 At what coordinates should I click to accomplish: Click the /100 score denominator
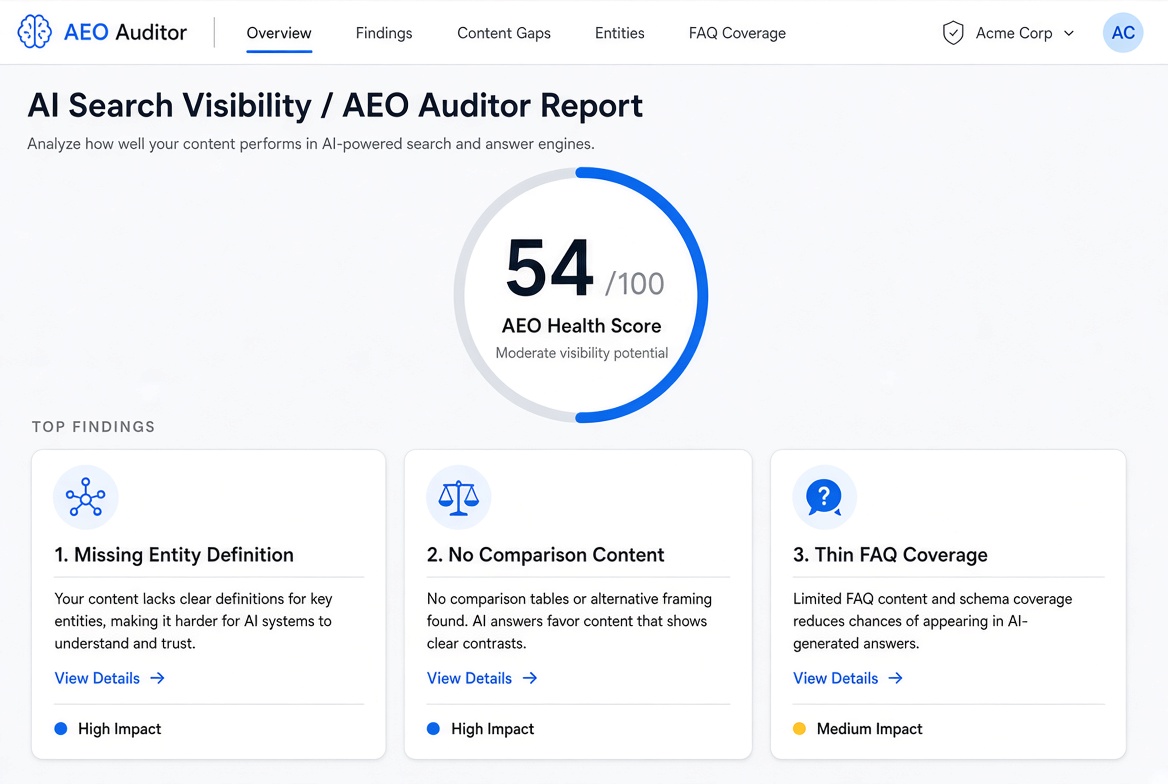[635, 283]
